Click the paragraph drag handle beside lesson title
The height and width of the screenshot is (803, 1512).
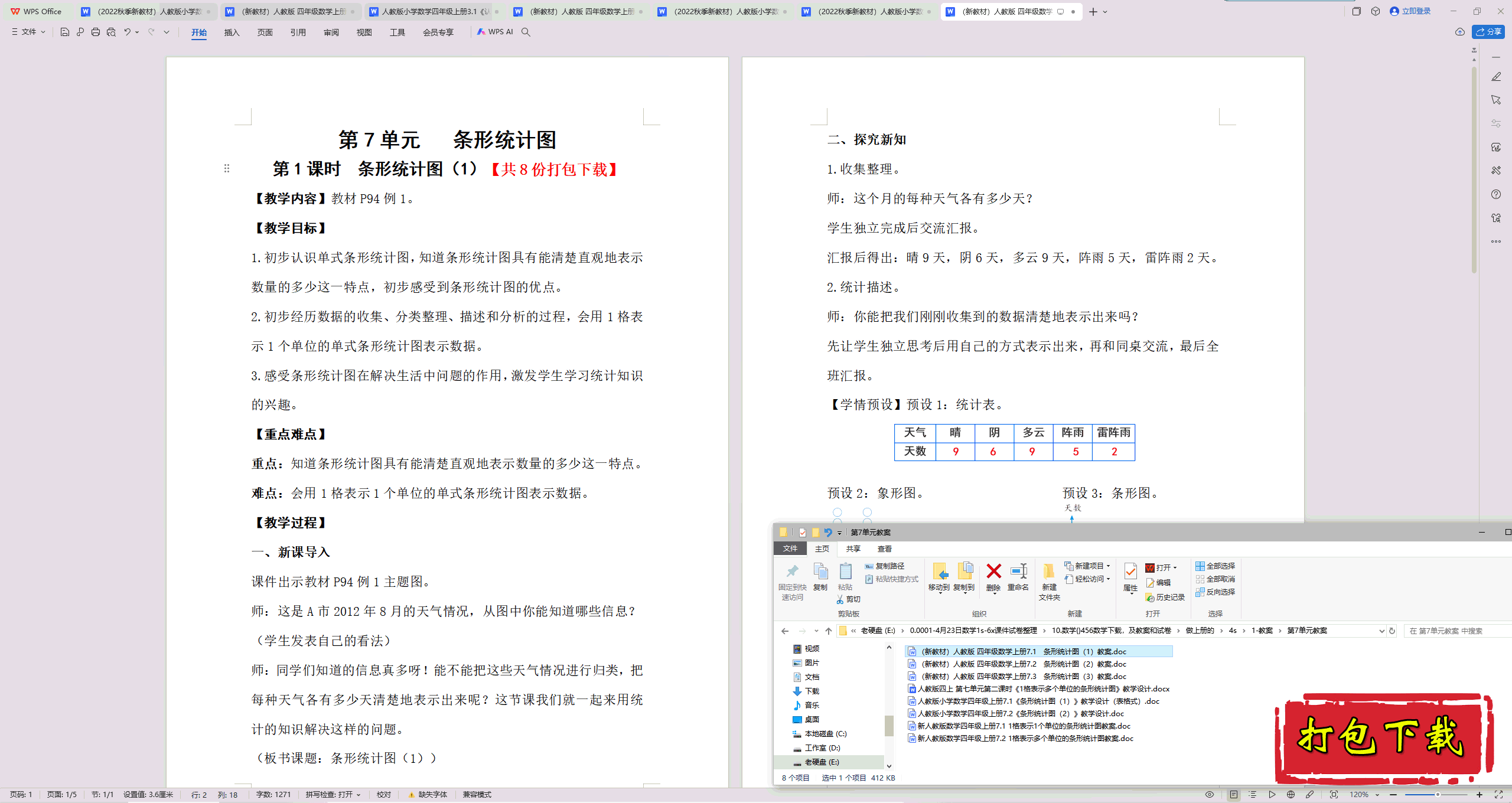[227, 169]
